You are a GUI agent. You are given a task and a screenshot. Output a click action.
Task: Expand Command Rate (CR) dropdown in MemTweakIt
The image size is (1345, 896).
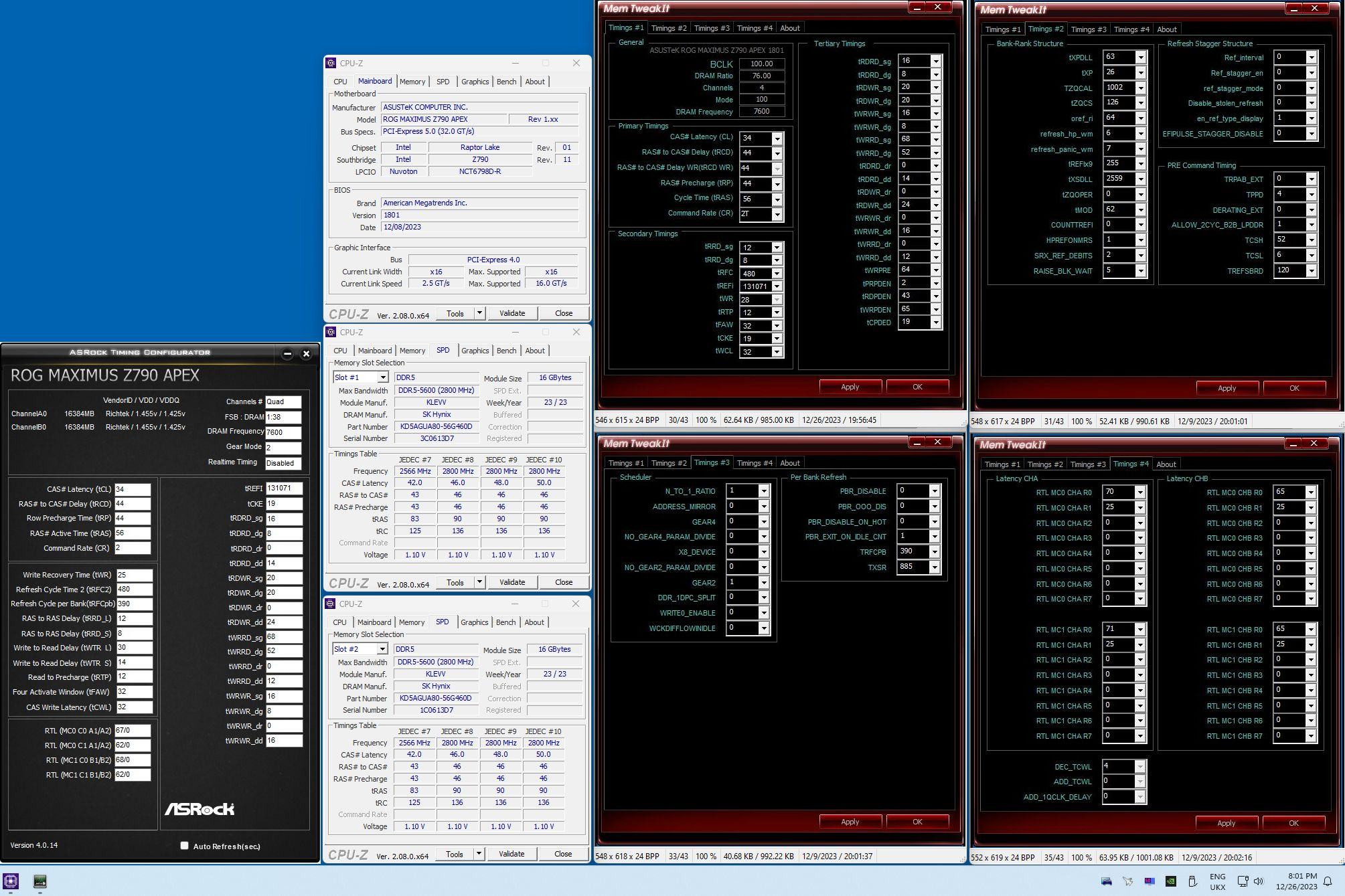point(777,214)
